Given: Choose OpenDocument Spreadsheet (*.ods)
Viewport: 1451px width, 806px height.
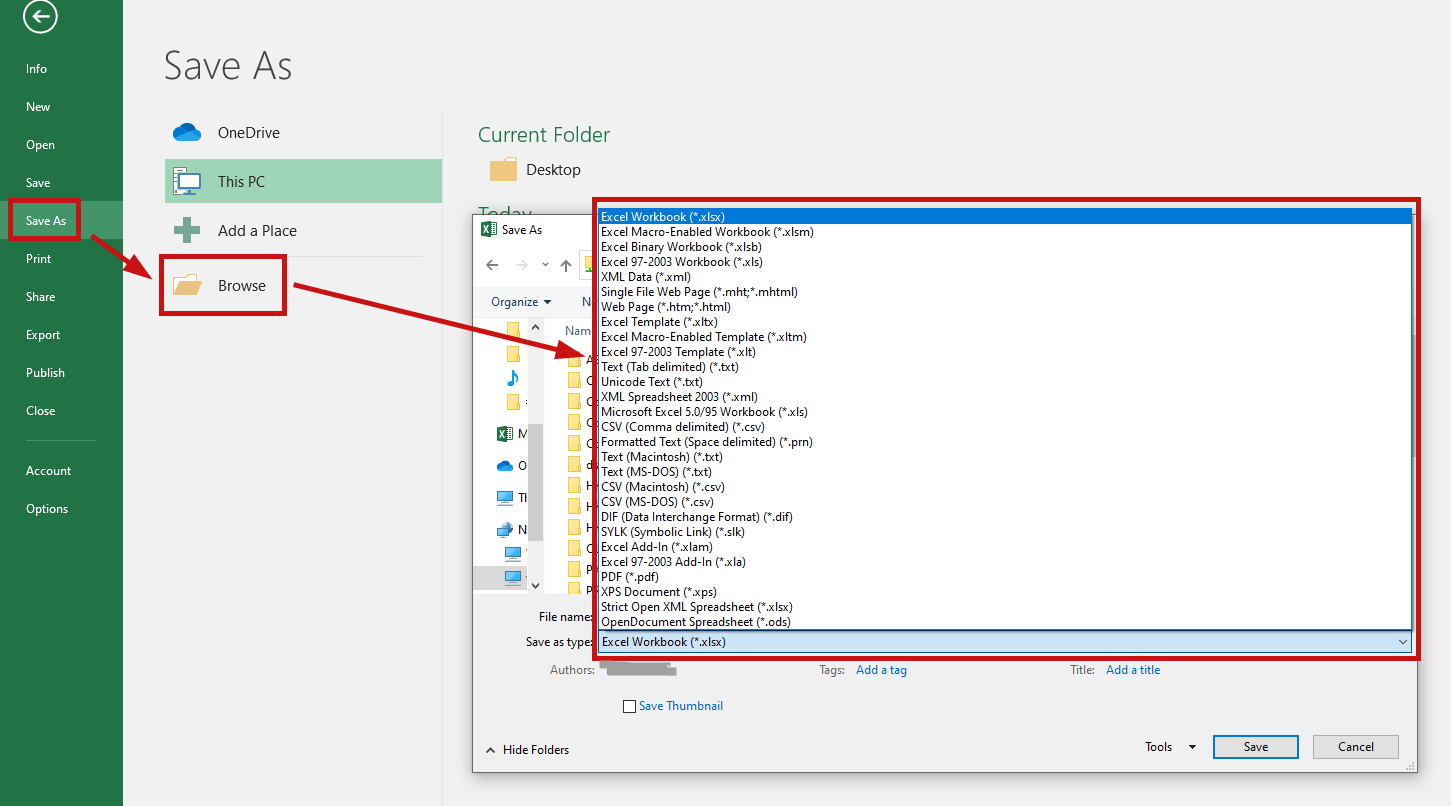Looking at the screenshot, I should 1005,622.
